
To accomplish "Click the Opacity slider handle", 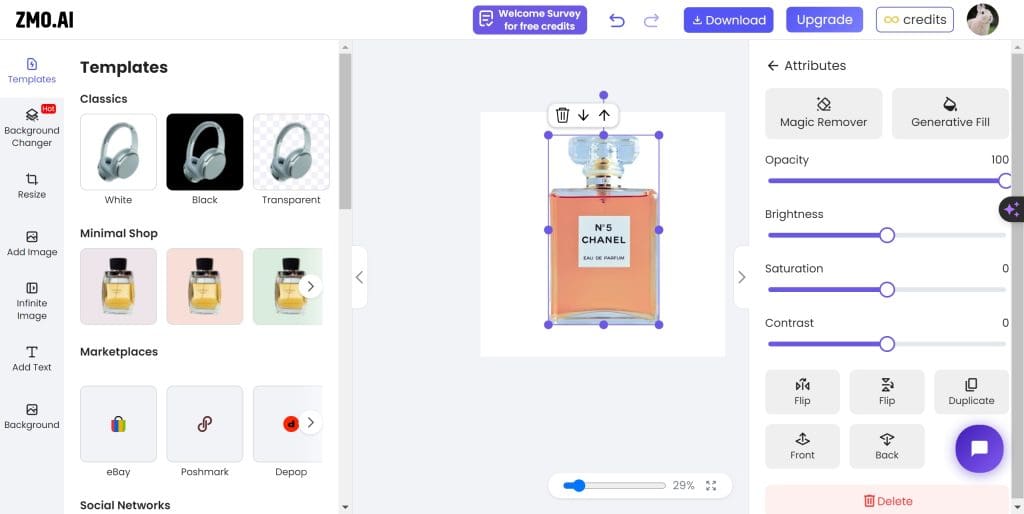I will pos(1006,181).
